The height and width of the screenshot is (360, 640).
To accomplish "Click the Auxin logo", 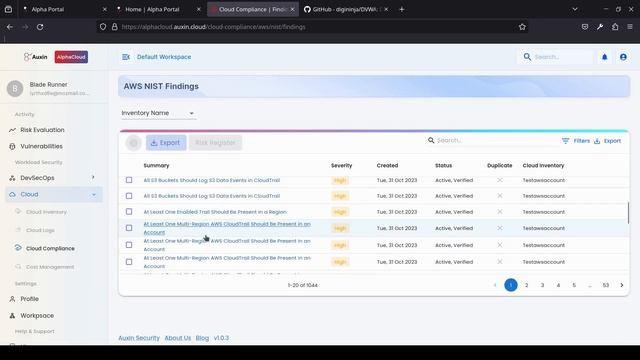I will (x=35, y=57).
